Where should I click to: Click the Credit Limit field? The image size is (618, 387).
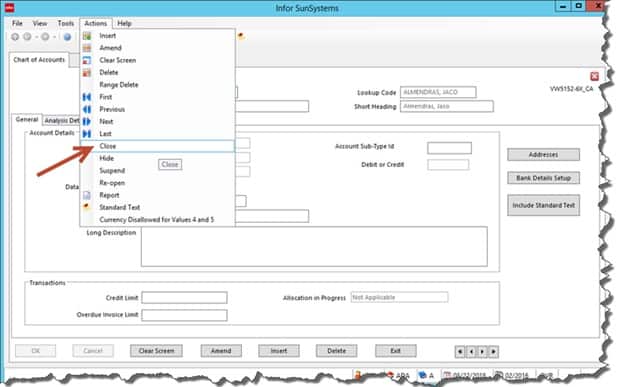pyautogui.click(x=184, y=298)
